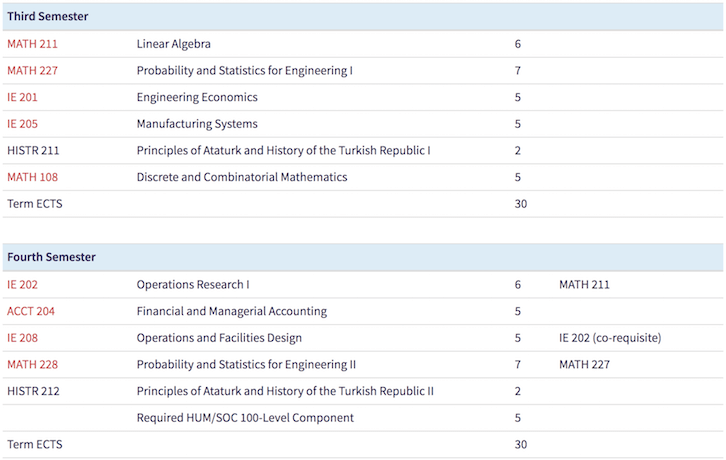Screen dimensions: 726x460
Task: Open the MATH 228 course link
Action: coord(32,364)
